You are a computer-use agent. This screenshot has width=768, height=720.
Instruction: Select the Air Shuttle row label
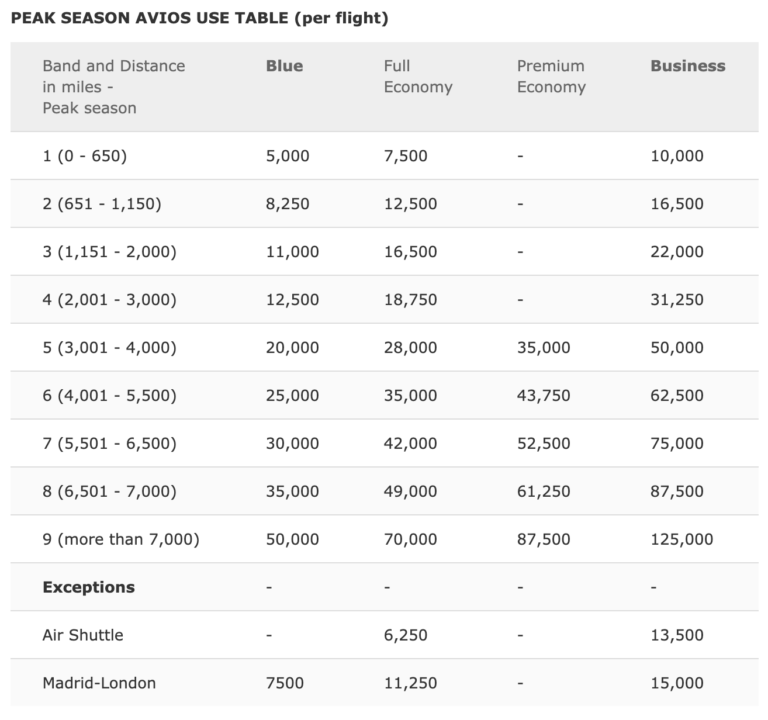pos(83,635)
